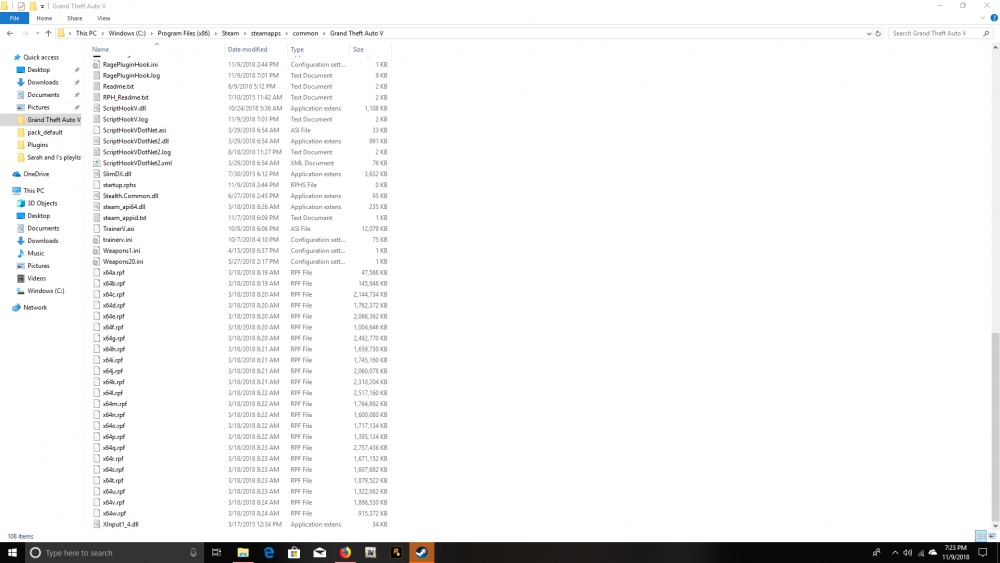The height and width of the screenshot is (563, 1000).
Task: Open Firefox from the taskbar
Action: (345, 553)
